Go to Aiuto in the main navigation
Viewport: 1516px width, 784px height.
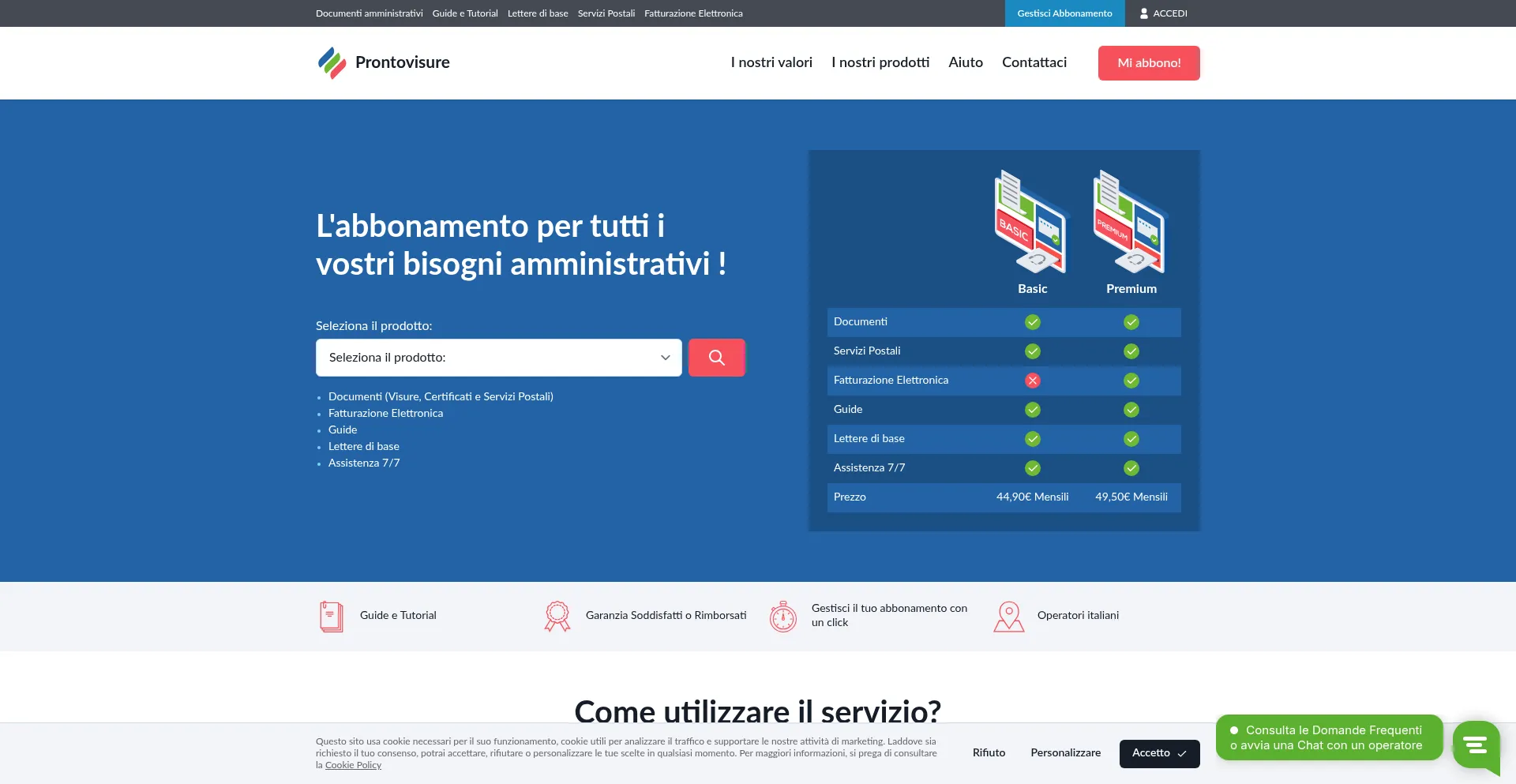965,62
